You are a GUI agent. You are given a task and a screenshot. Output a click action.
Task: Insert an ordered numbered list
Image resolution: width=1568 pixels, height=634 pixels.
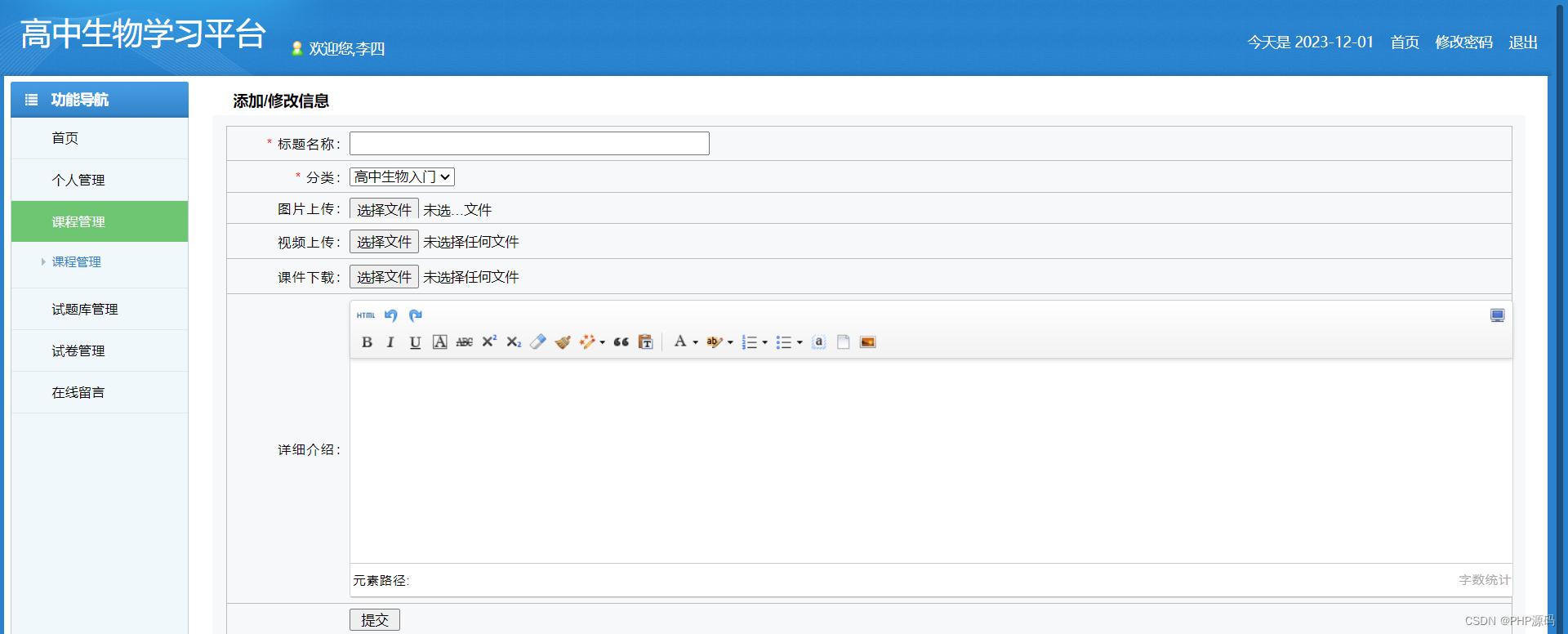749,342
